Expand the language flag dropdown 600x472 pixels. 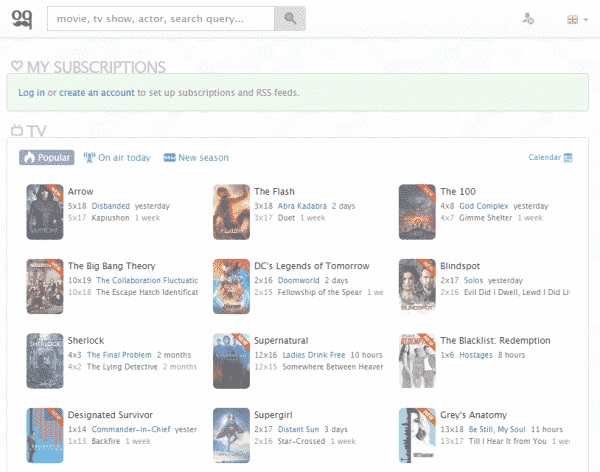click(577, 20)
